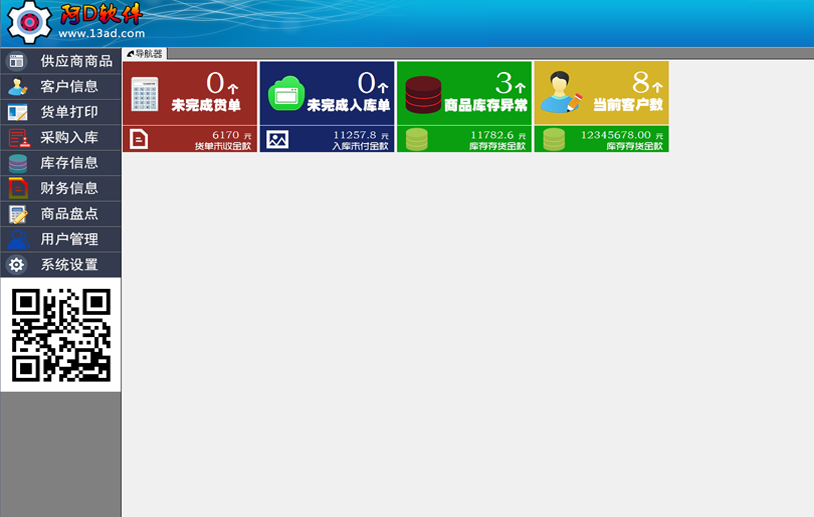Click the coin stack beside 11782.6 元
The width and height of the screenshot is (814, 517).
click(416, 139)
